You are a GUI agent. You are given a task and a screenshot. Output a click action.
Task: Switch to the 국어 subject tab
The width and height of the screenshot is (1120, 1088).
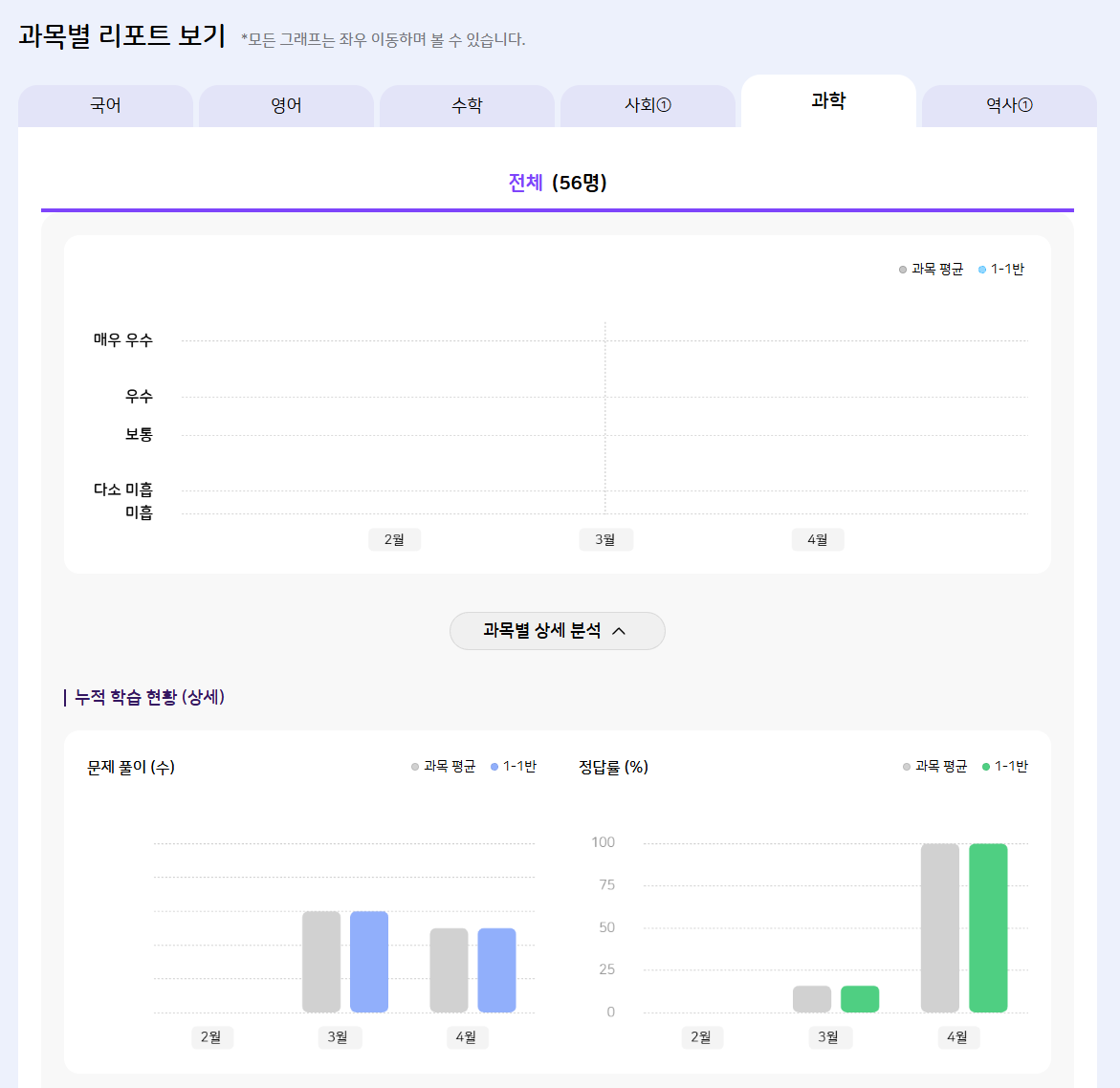click(x=105, y=105)
